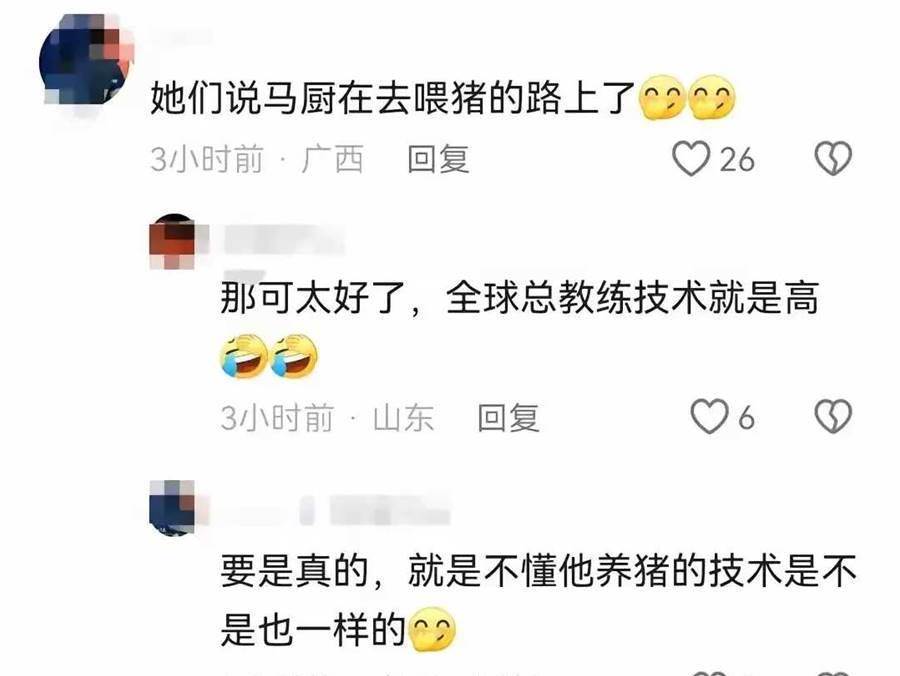The height and width of the screenshot is (676, 900).
Task: Like the top comment with 26 likes
Action: [x=691, y=158]
